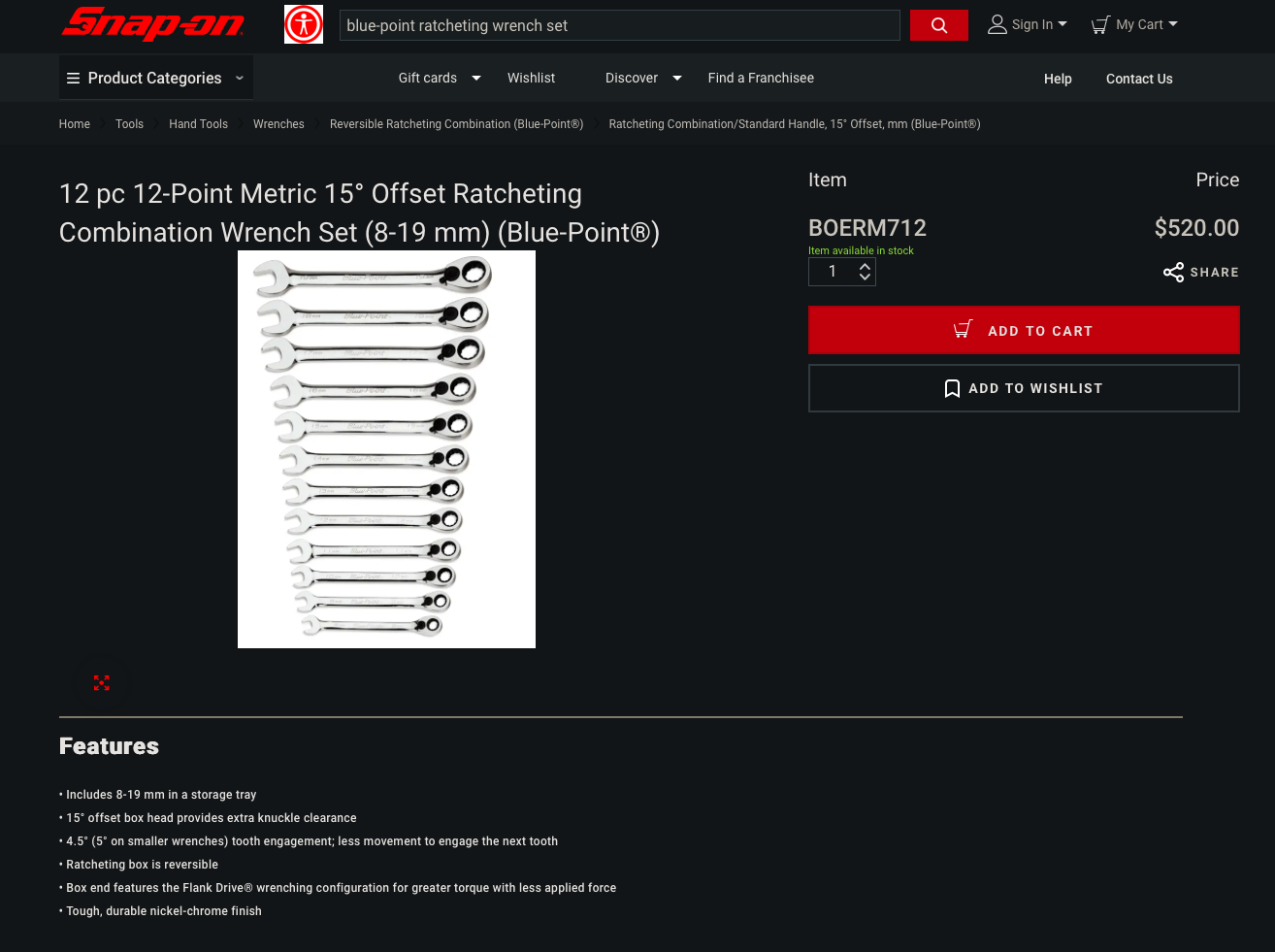Open the Gift cards dropdown arrow
Image resolution: width=1275 pixels, height=952 pixels.
click(476, 79)
